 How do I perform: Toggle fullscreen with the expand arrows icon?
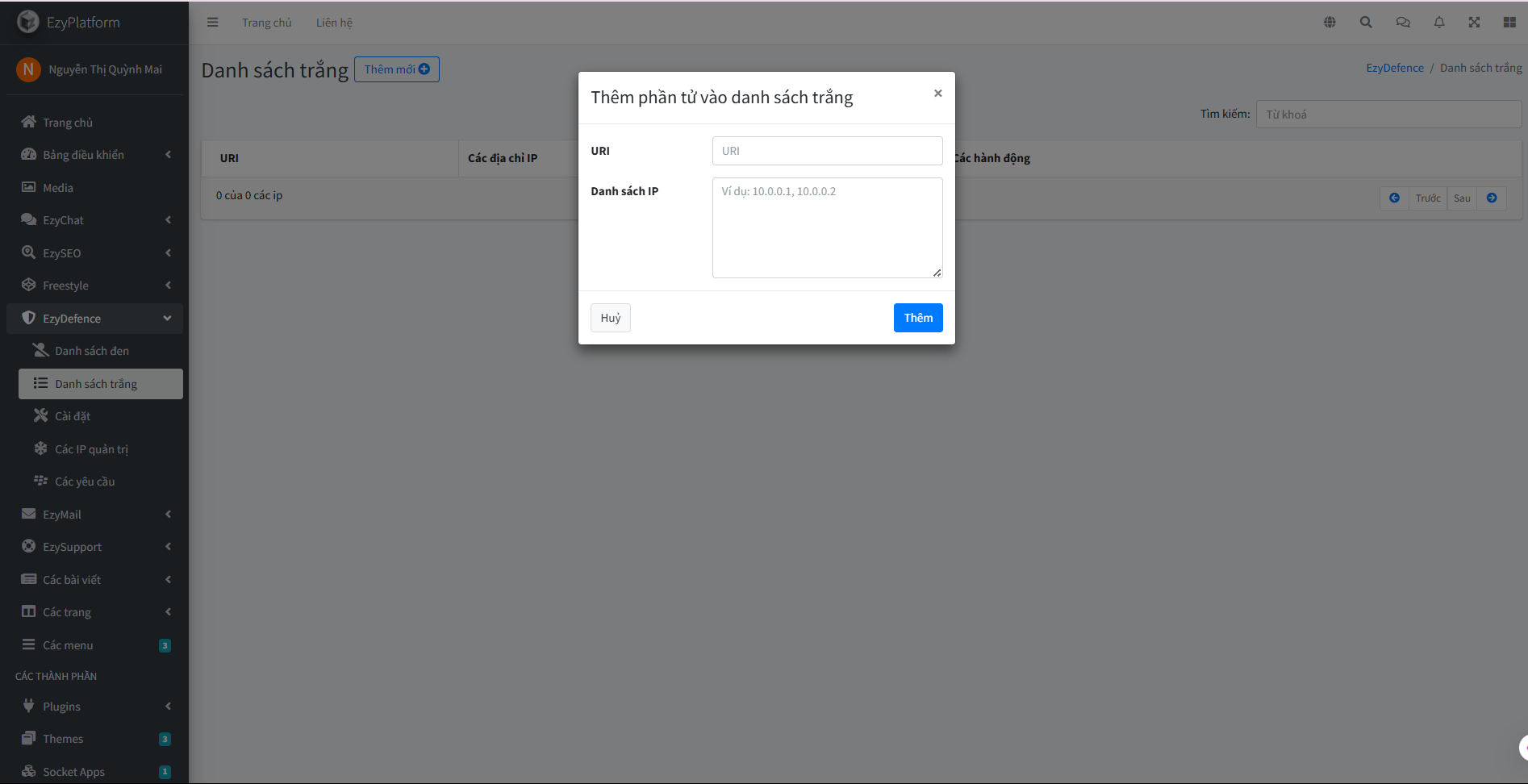click(x=1474, y=22)
